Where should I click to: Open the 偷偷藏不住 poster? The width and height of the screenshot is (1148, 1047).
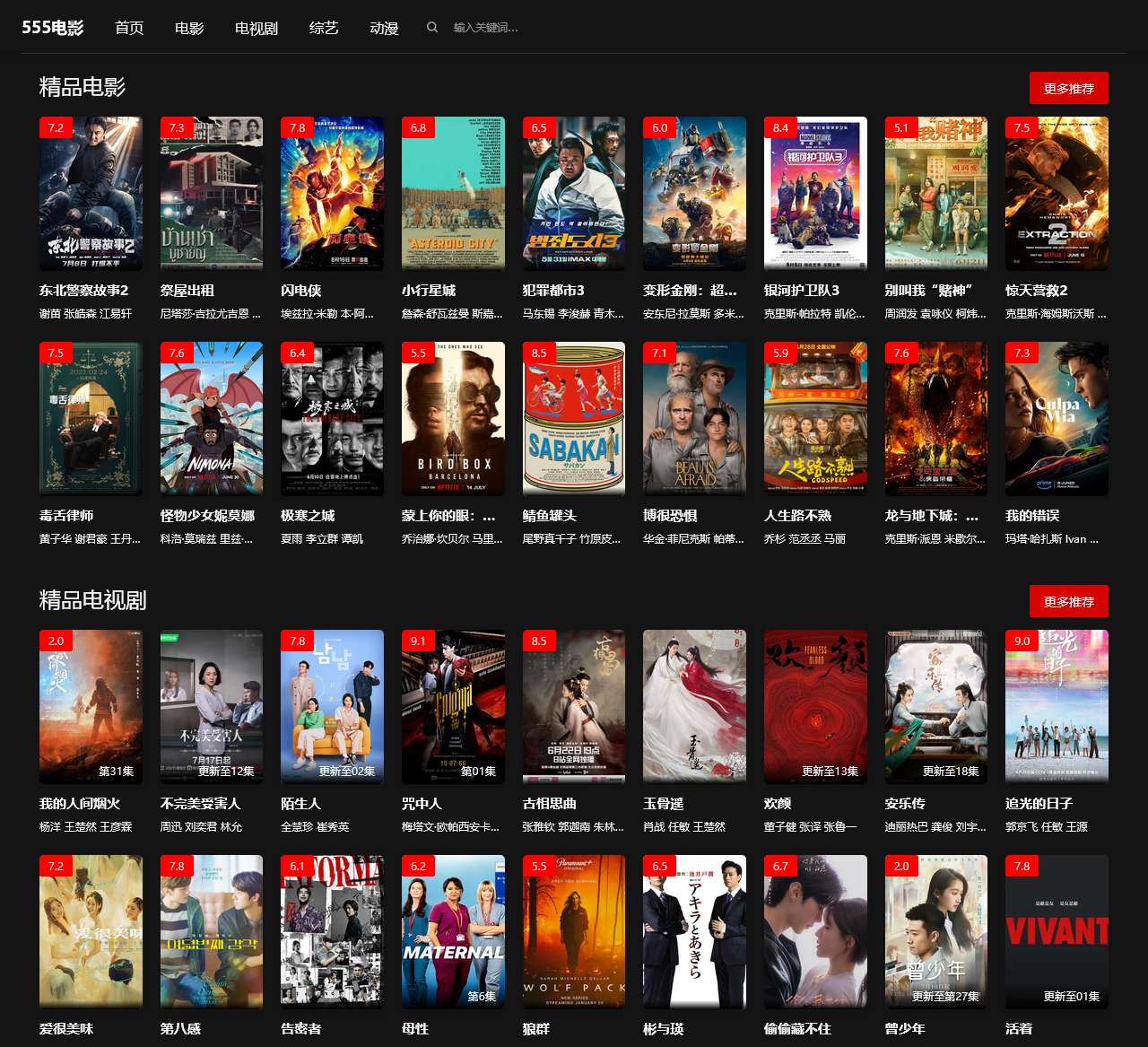815,932
